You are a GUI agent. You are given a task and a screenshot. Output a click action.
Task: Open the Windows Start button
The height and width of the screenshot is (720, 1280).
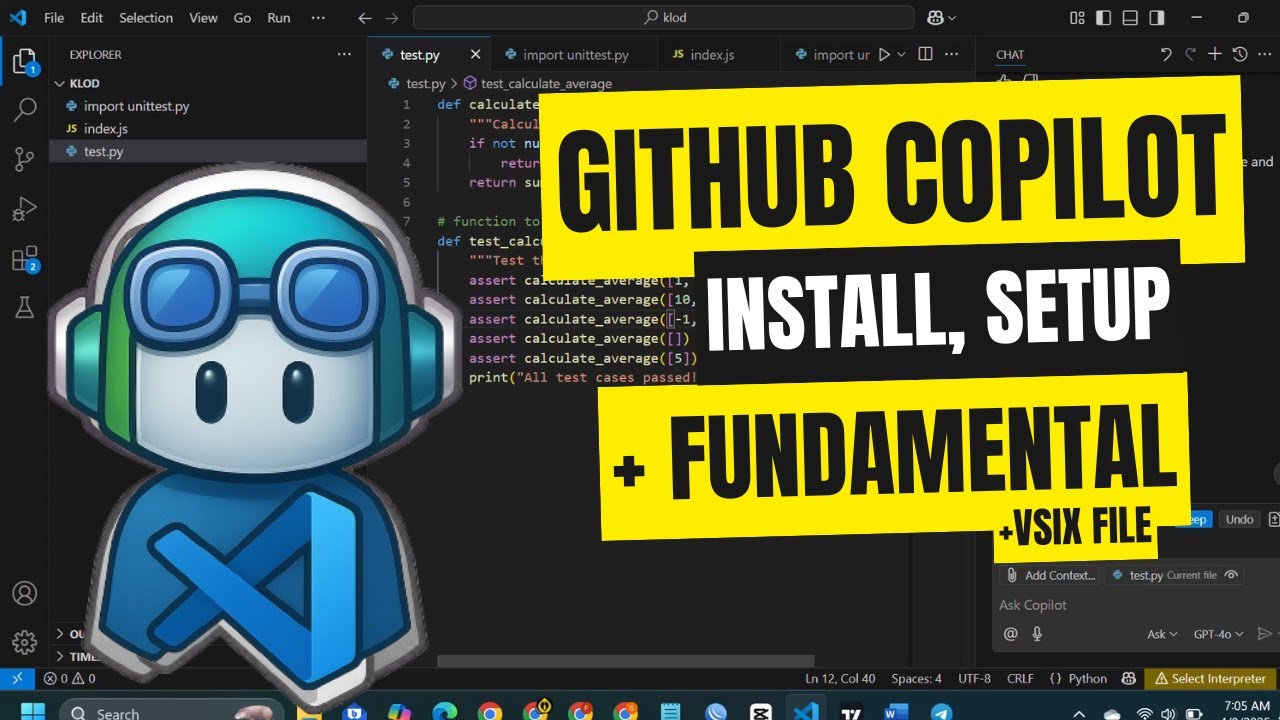(x=33, y=712)
